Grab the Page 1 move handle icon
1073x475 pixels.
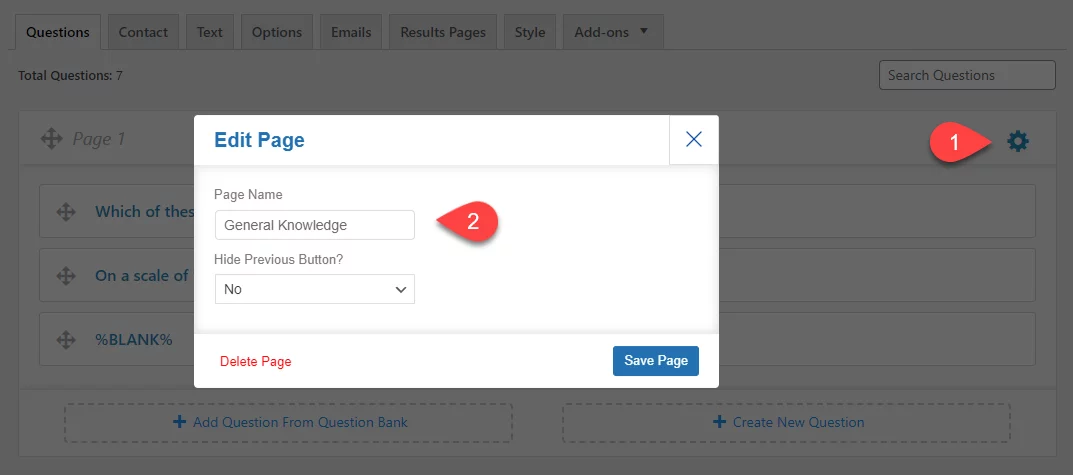51,139
